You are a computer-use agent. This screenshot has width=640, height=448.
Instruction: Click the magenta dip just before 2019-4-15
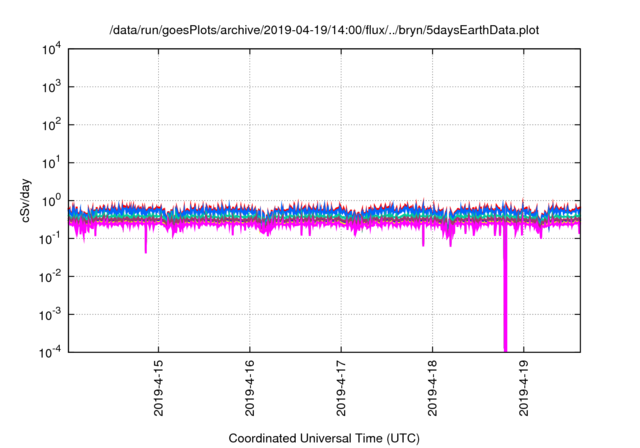coord(146,239)
